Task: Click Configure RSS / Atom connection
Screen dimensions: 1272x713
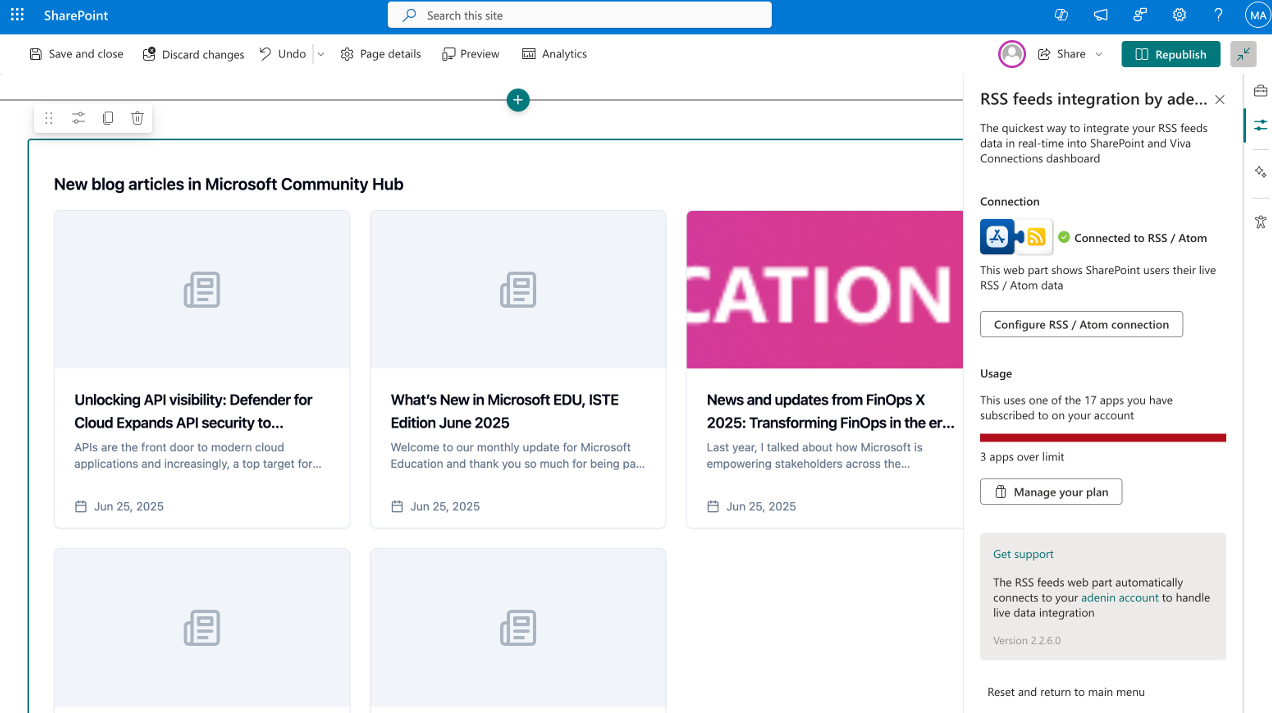Action: coord(1081,324)
